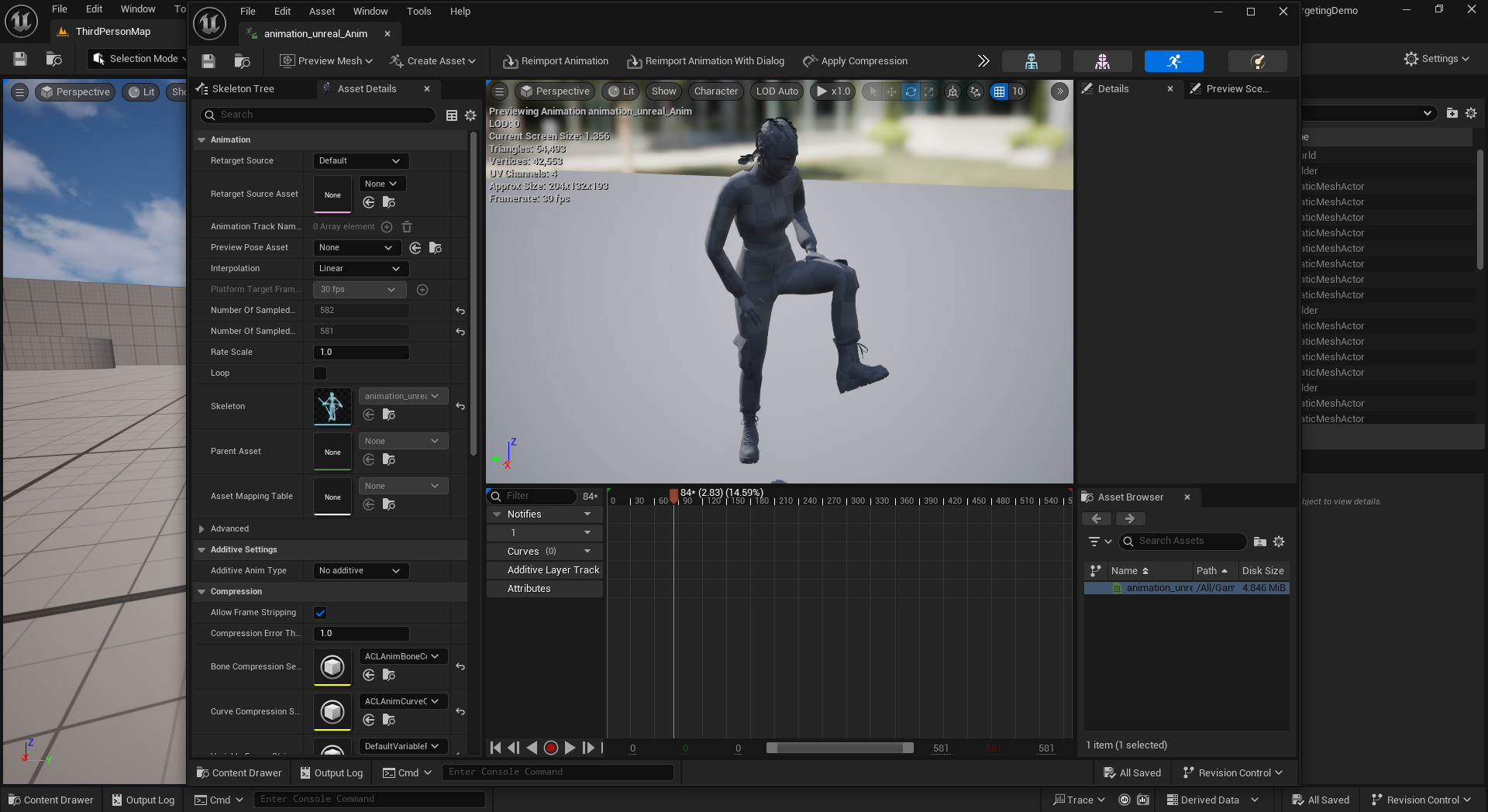
Task: Click the Rate Scale value field
Action: pyautogui.click(x=361, y=353)
